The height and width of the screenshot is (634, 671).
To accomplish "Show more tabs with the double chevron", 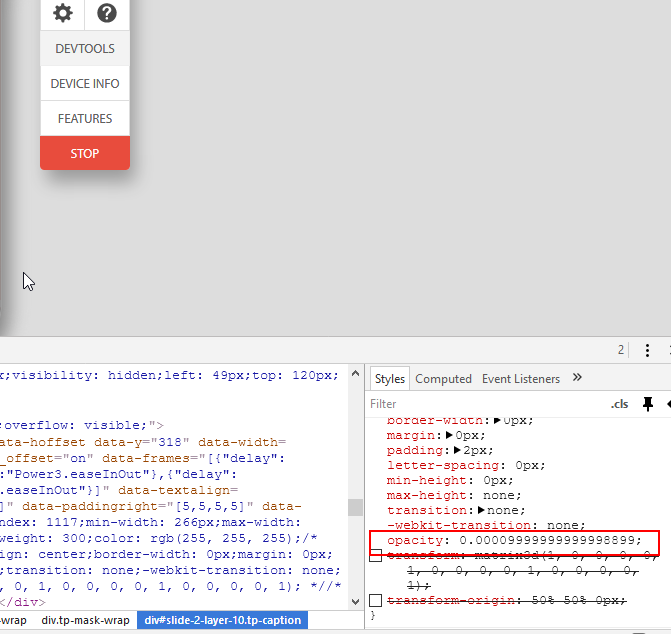I will click(x=577, y=378).
